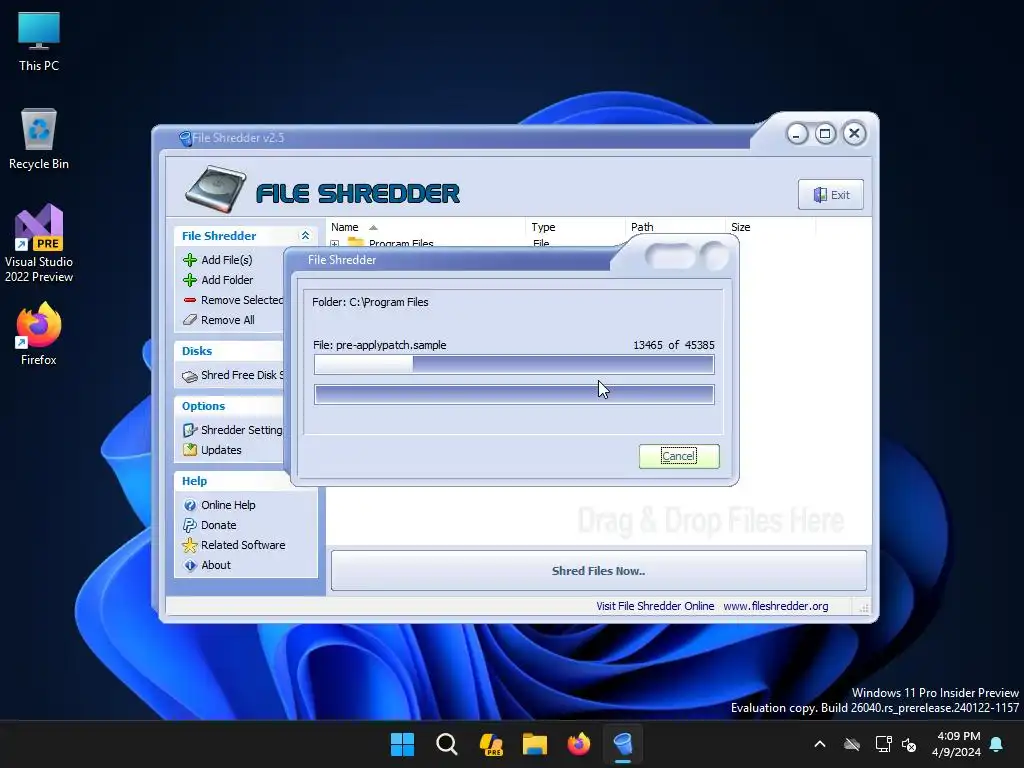Click the Updates package icon
The width and height of the screenshot is (1024, 768).
[x=190, y=450]
